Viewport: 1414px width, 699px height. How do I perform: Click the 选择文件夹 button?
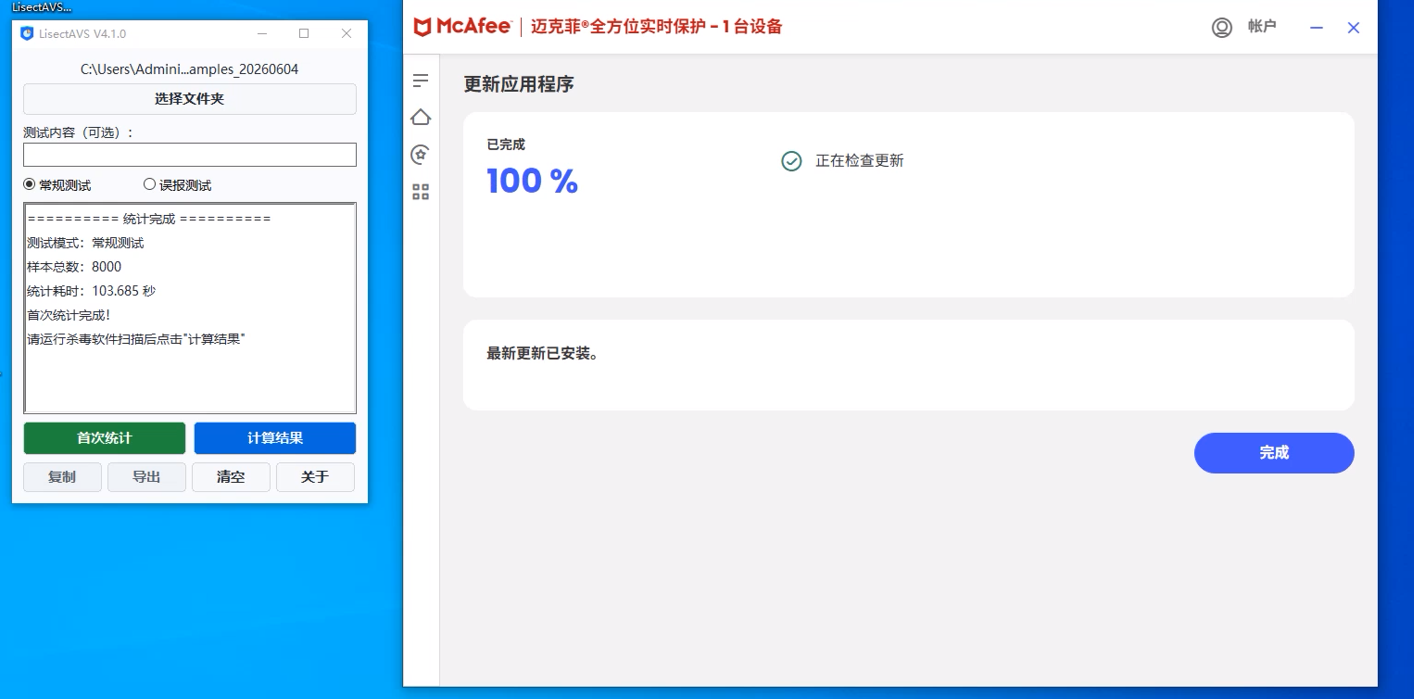(190, 99)
